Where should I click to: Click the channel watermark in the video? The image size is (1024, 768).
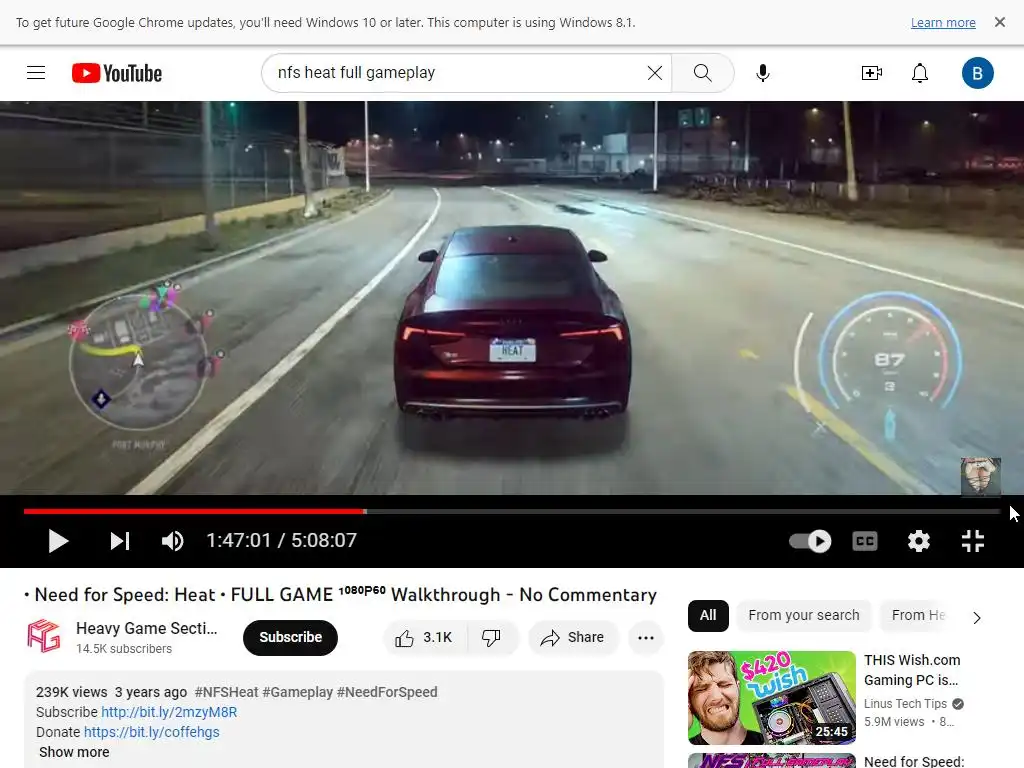tap(980, 476)
